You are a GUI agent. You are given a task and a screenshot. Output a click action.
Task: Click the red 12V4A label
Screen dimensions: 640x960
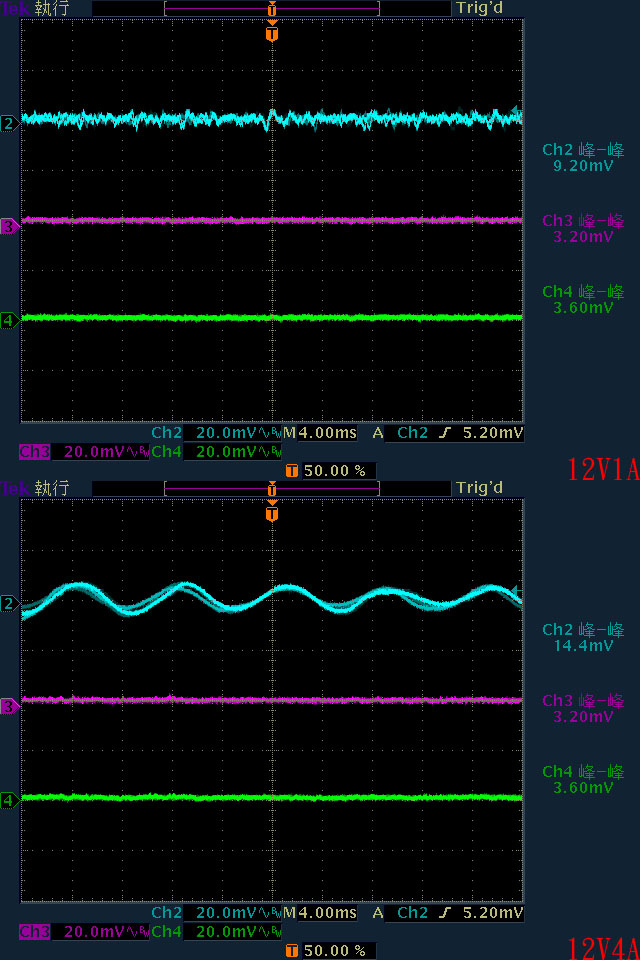pos(603,948)
